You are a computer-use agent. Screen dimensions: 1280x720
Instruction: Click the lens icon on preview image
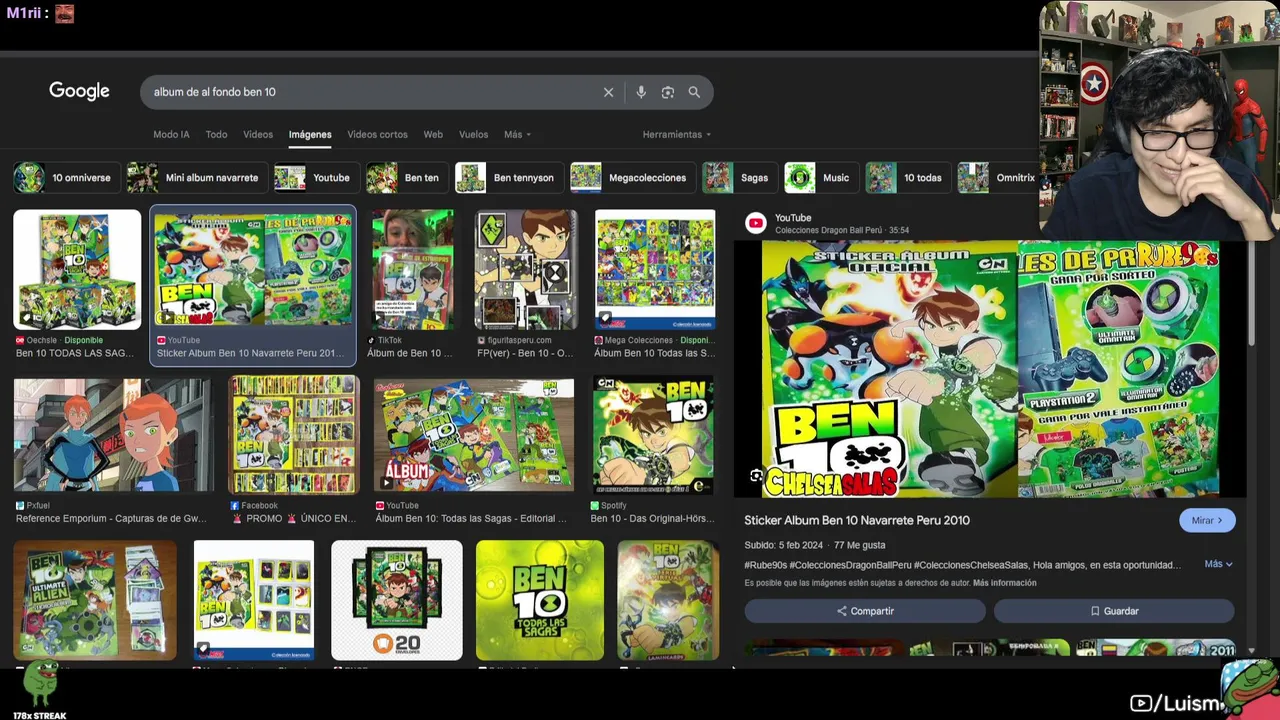pyautogui.click(x=756, y=476)
